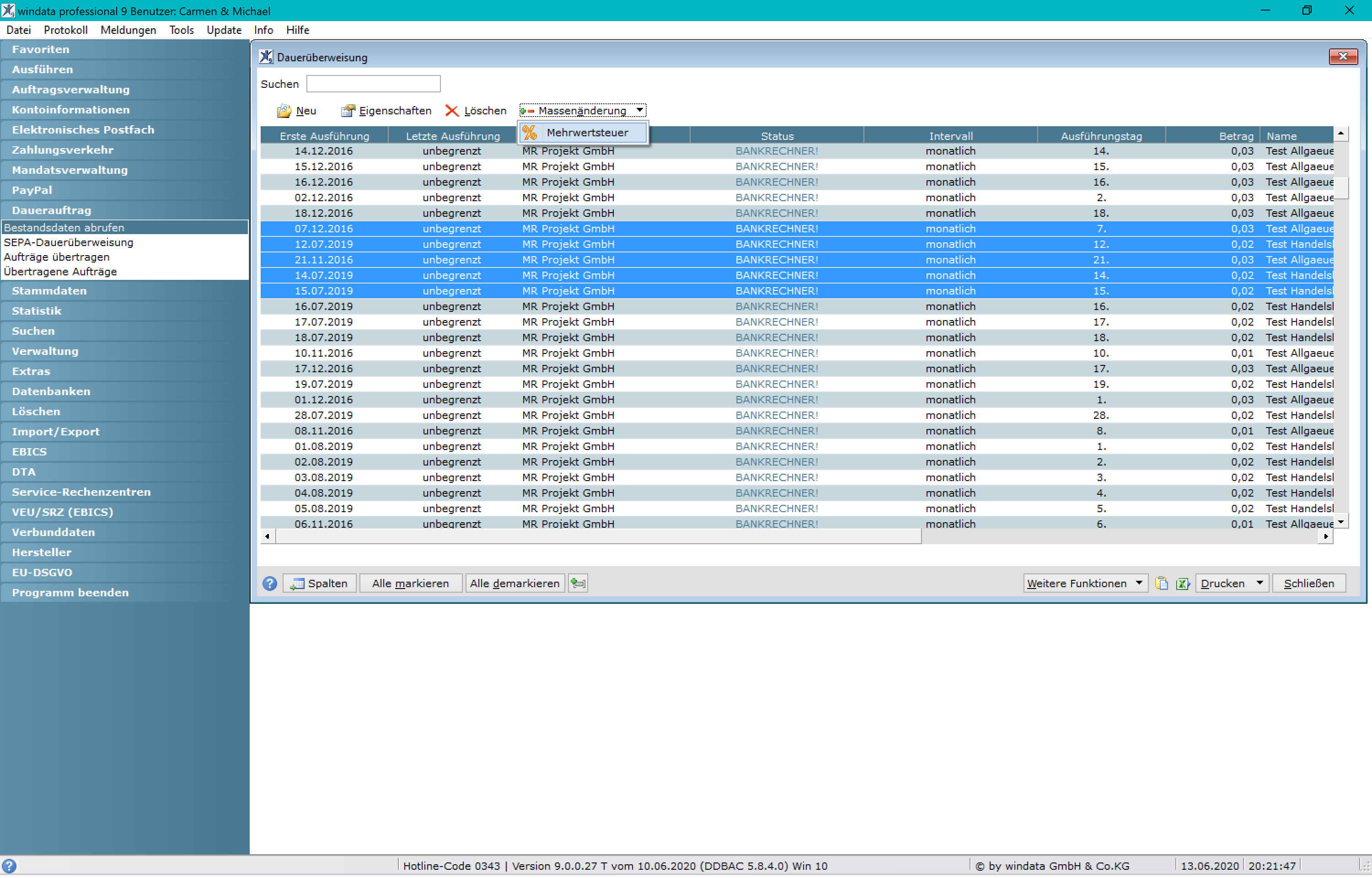This screenshot has height=878, width=1372.
Task: Open the Spalten column chooser
Action: click(319, 583)
